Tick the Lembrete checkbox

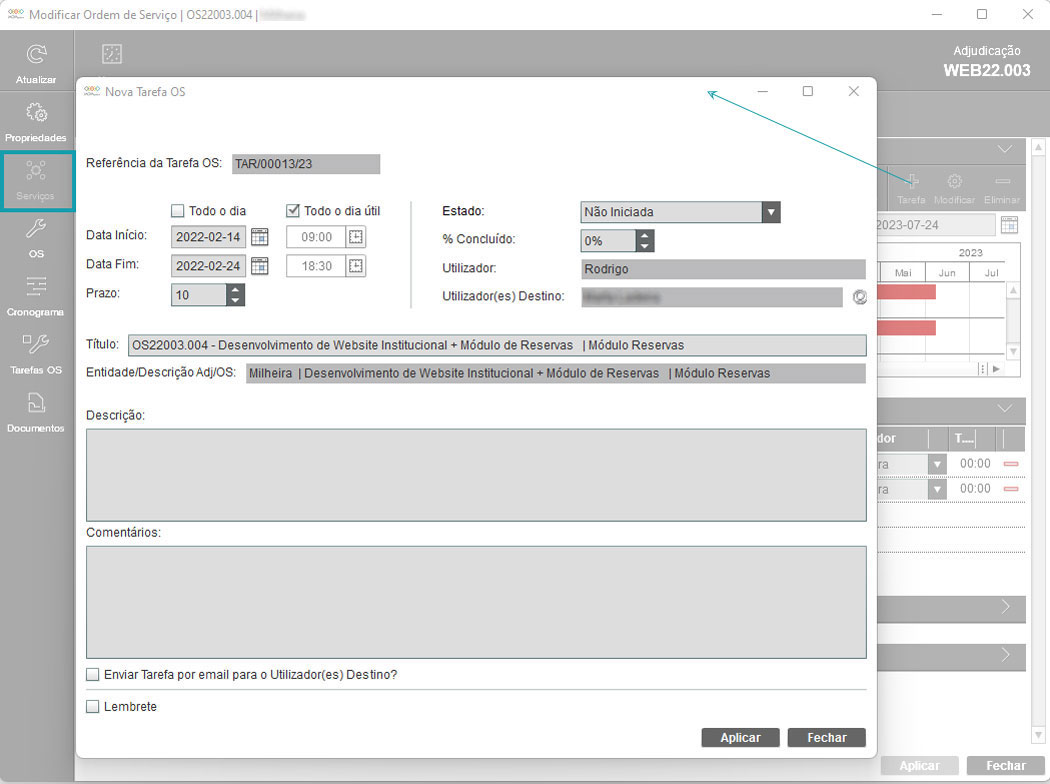(93, 707)
